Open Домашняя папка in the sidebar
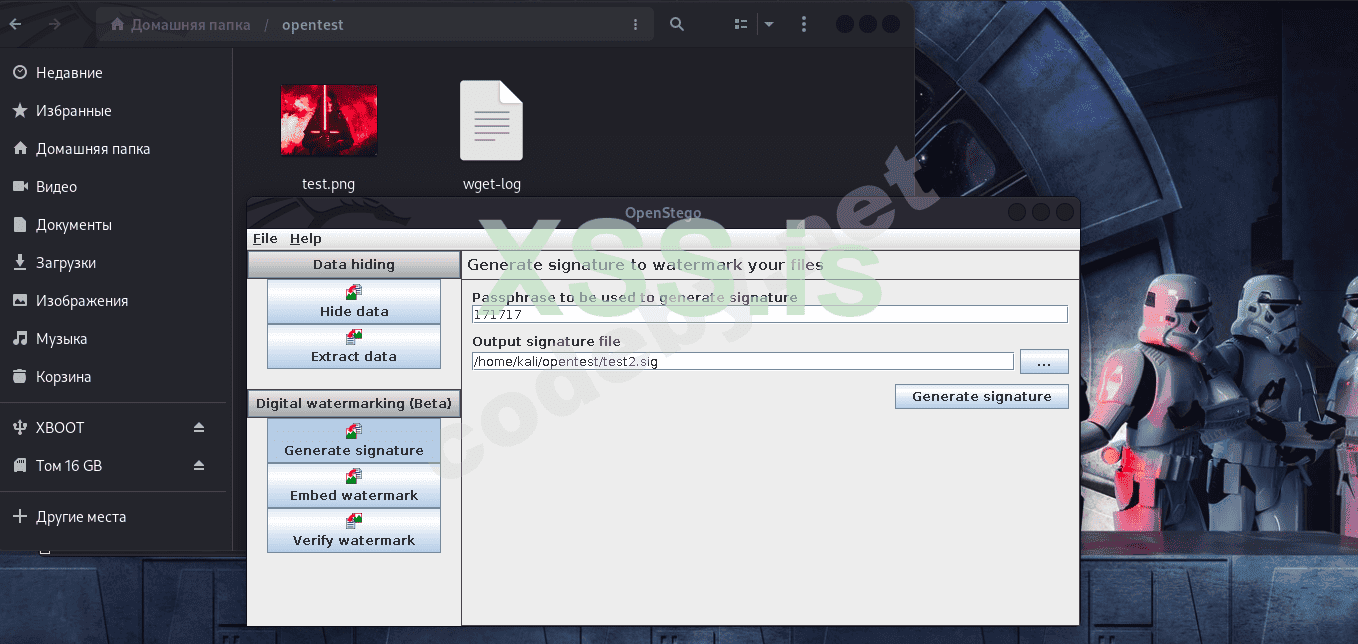 click(116, 149)
